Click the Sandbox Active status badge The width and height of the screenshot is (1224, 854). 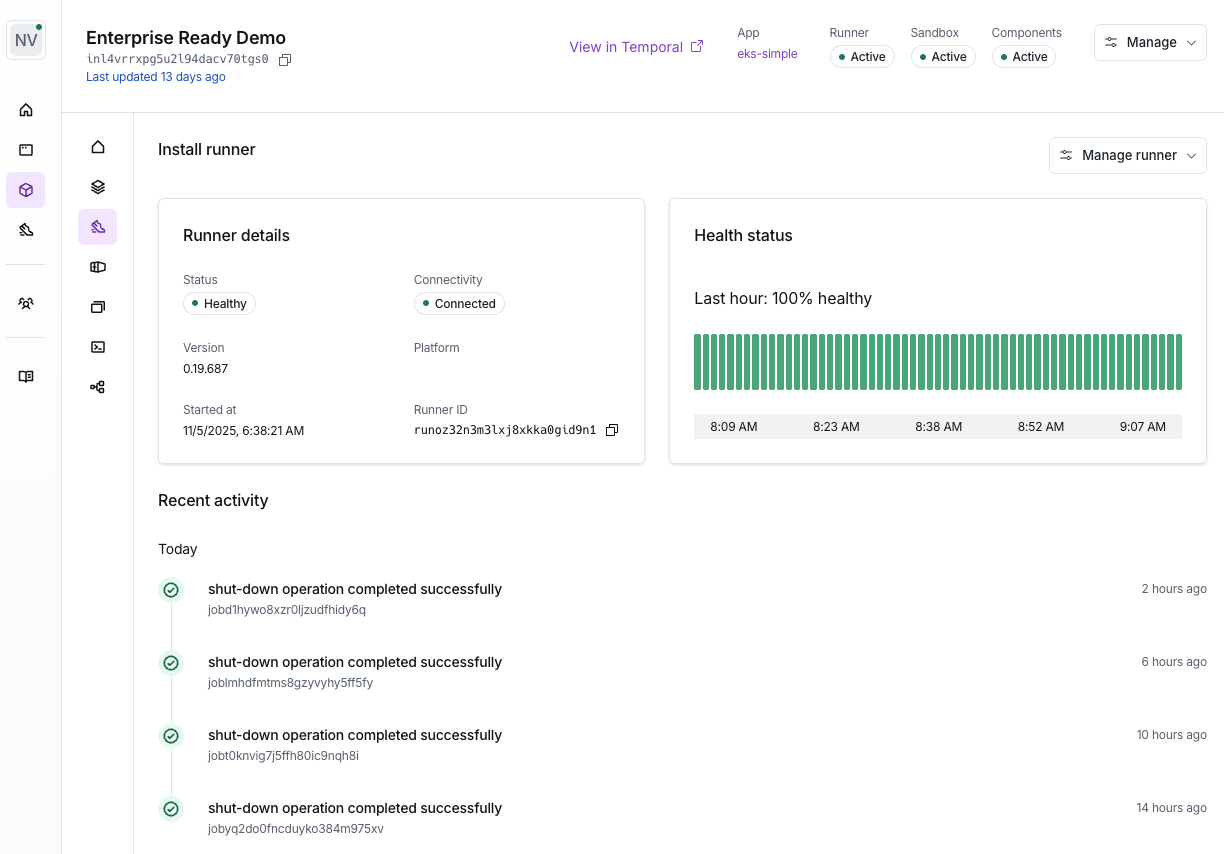pyautogui.click(x=942, y=57)
